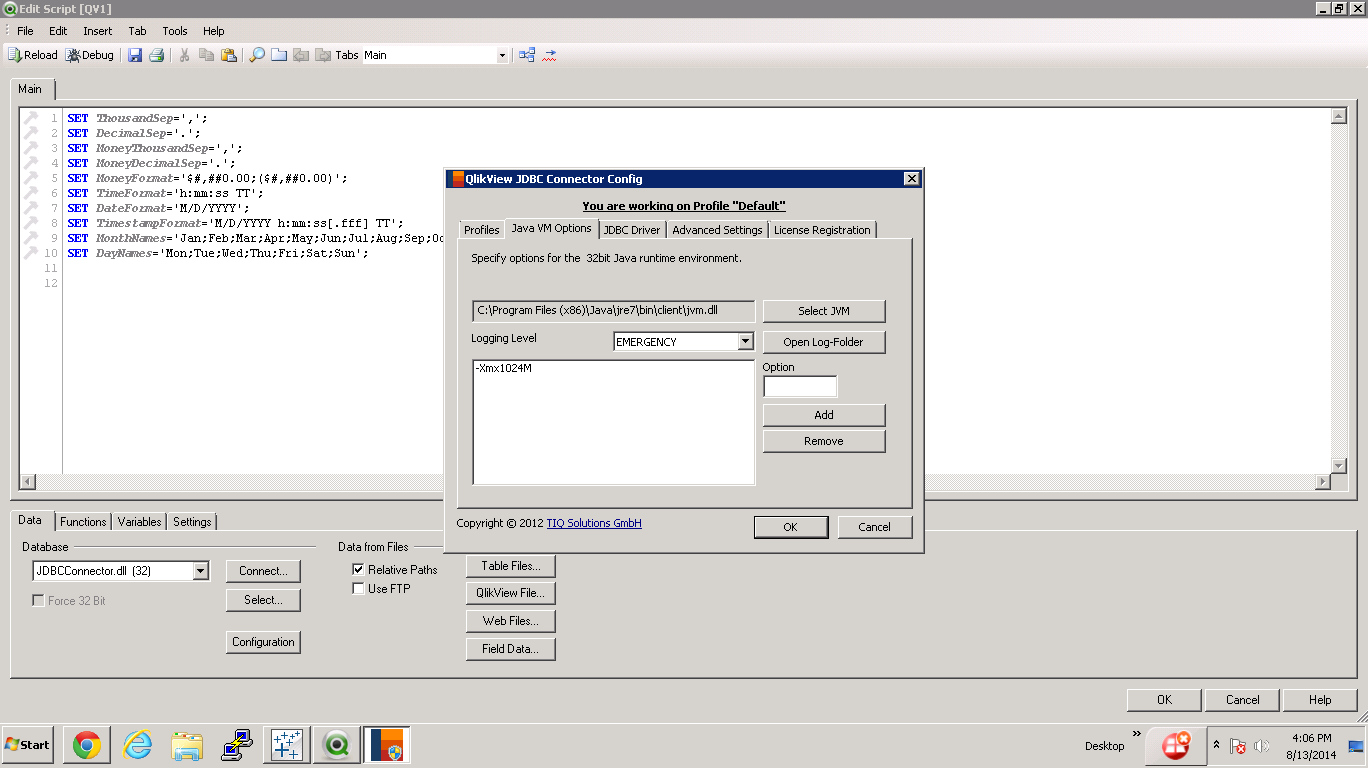Click the Field Data... button

(511, 649)
